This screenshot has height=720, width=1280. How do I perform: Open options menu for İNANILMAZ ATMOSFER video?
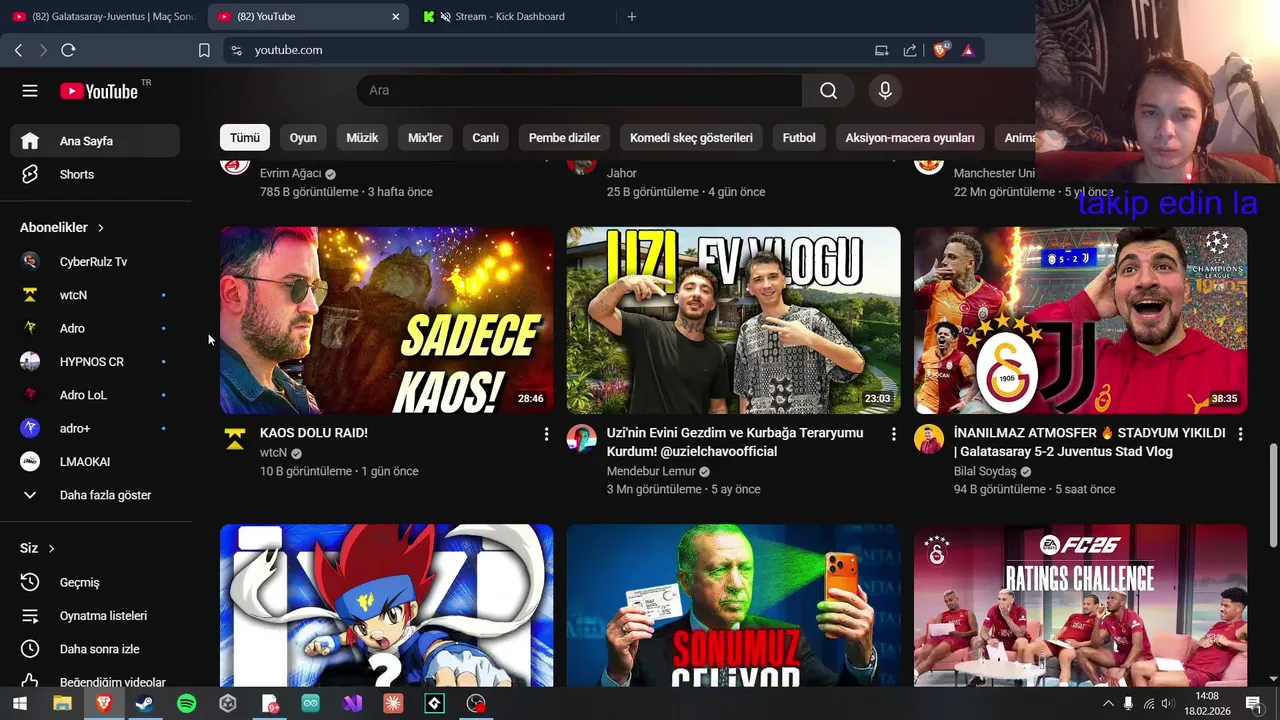pyautogui.click(x=1240, y=434)
